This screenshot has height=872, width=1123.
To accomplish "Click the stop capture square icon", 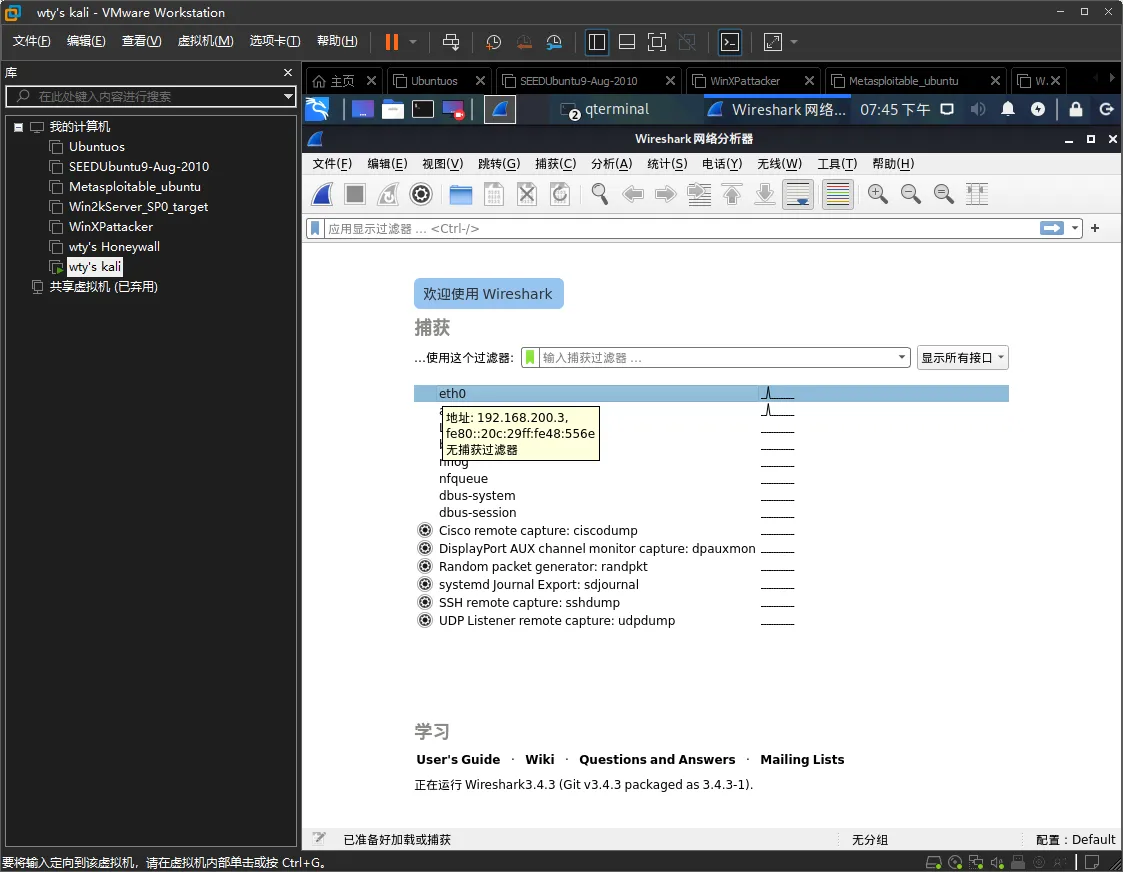I will coord(355,194).
